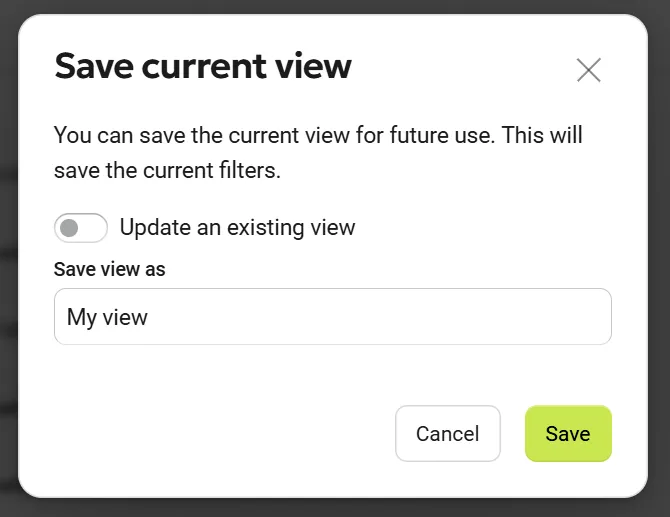Hit Save to store current filters
The height and width of the screenshot is (517, 670).
tap(568, 434)
